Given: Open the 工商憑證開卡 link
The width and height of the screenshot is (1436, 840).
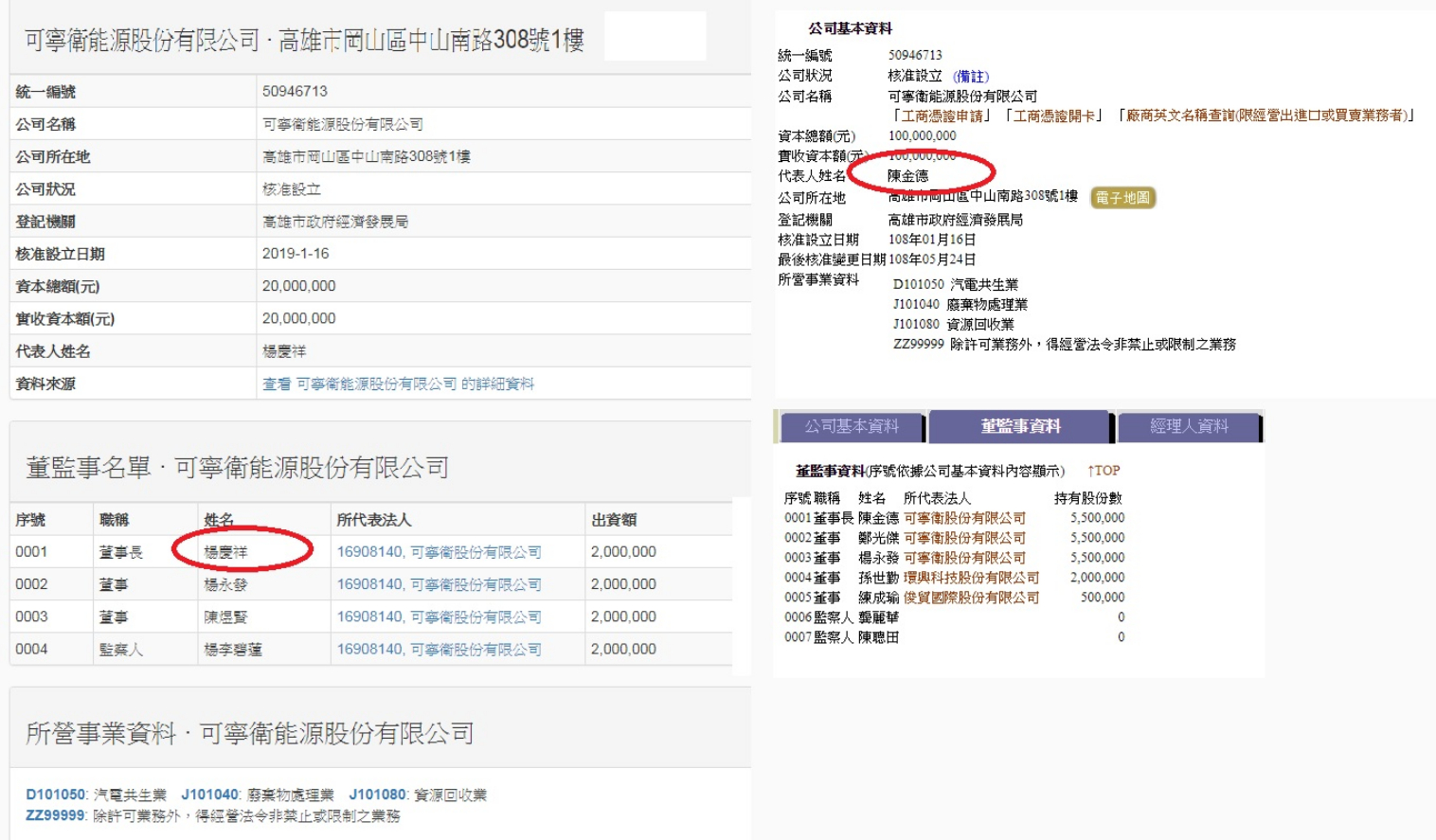Looking at the screenshot, I should 1054,116.
